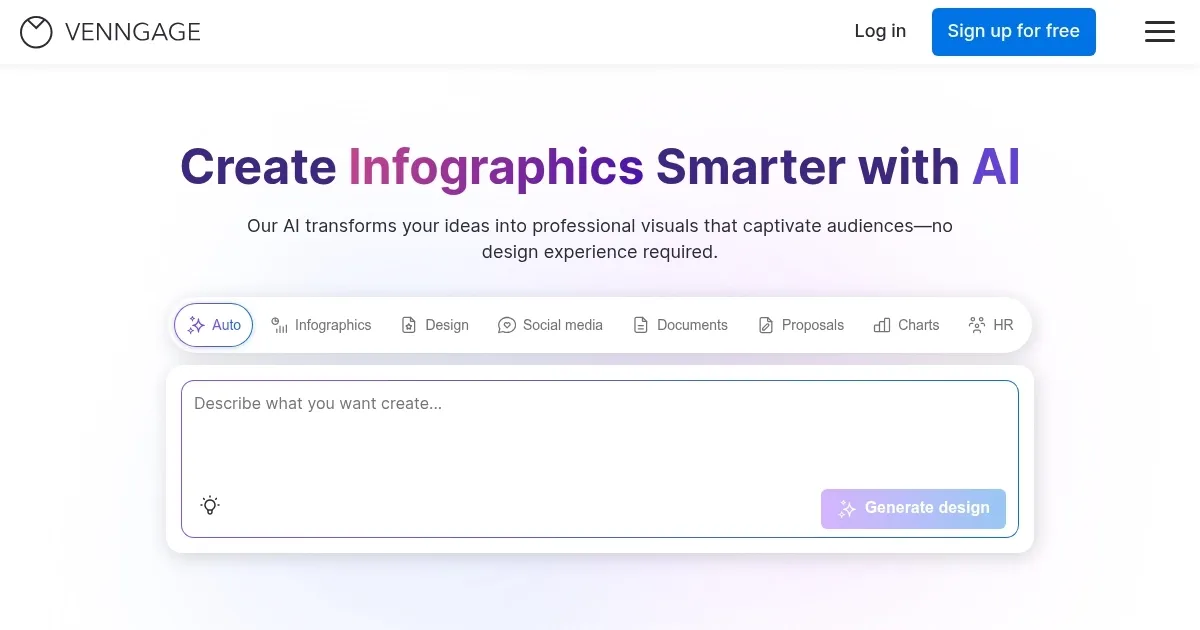
Task: Select the Documents tab
Action: pos(680,325)
